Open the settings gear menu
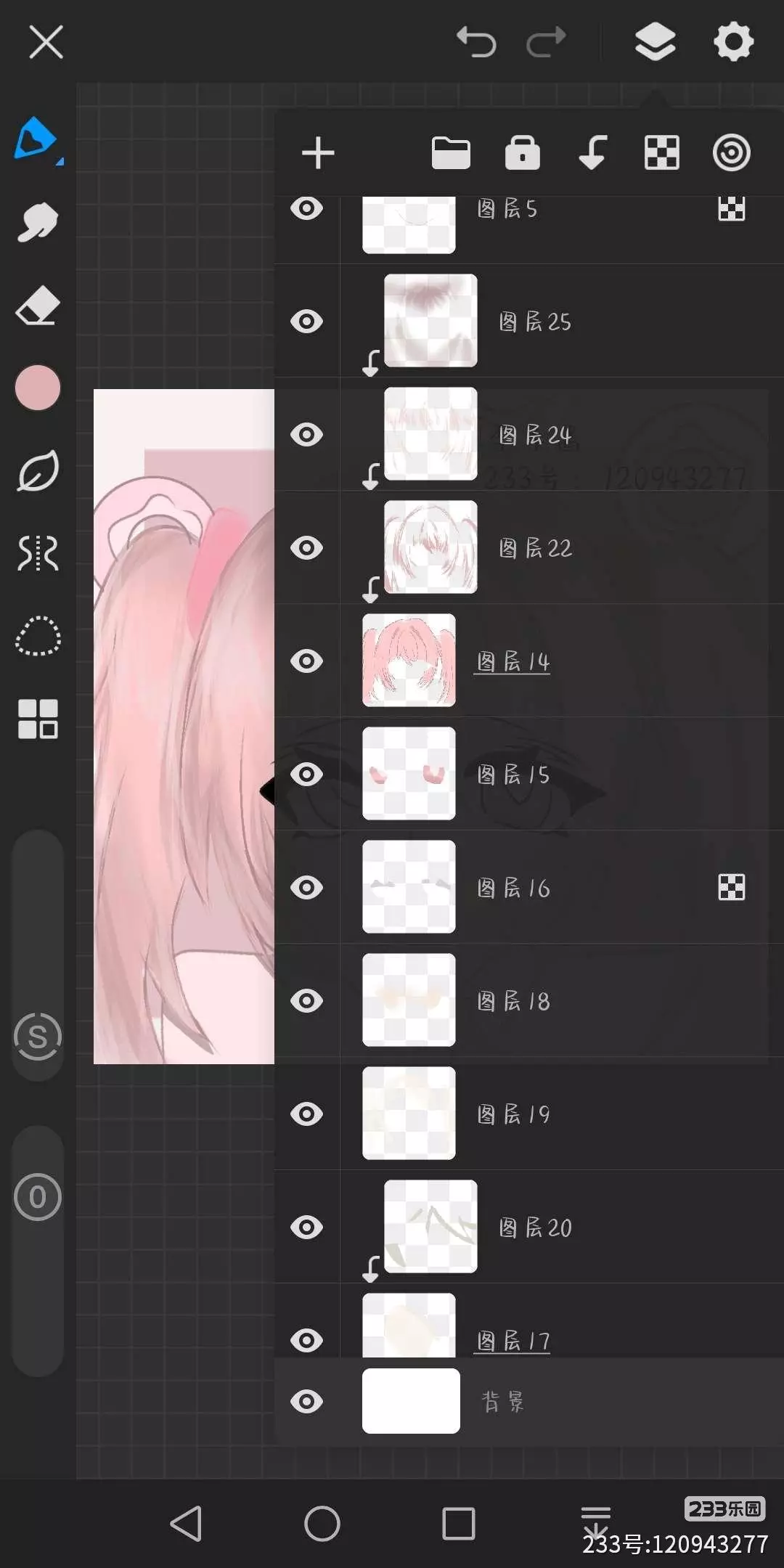This screenshot has height=1568, width=784. 734,41
